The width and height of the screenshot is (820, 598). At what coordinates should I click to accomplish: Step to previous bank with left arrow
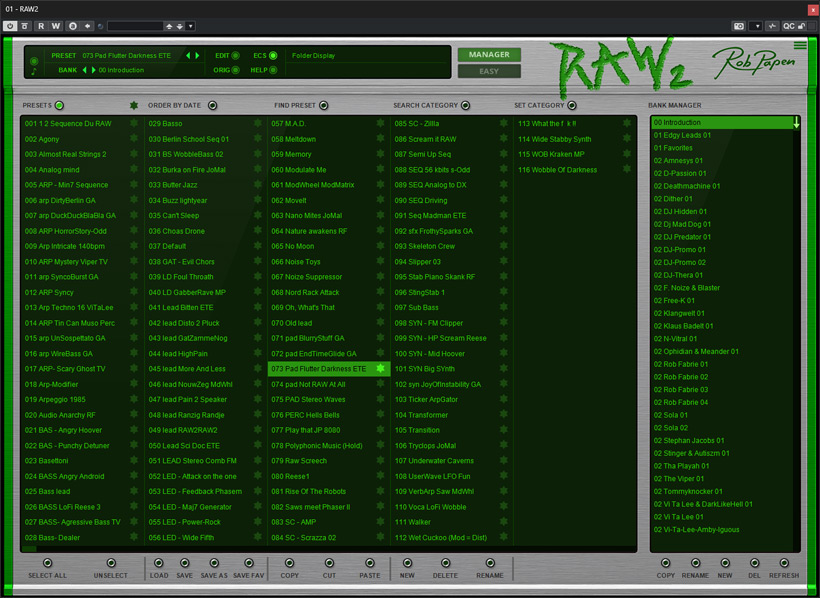point(84,70)
